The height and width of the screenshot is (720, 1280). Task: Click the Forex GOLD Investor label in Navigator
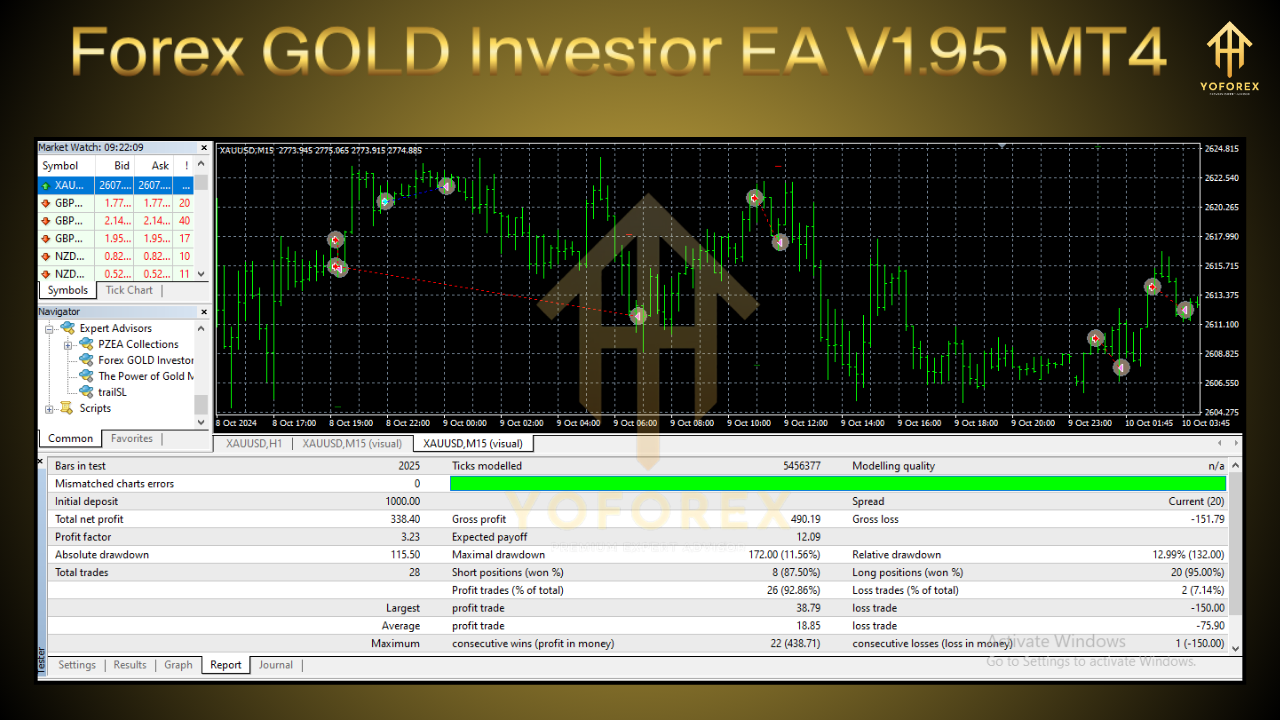146,360
